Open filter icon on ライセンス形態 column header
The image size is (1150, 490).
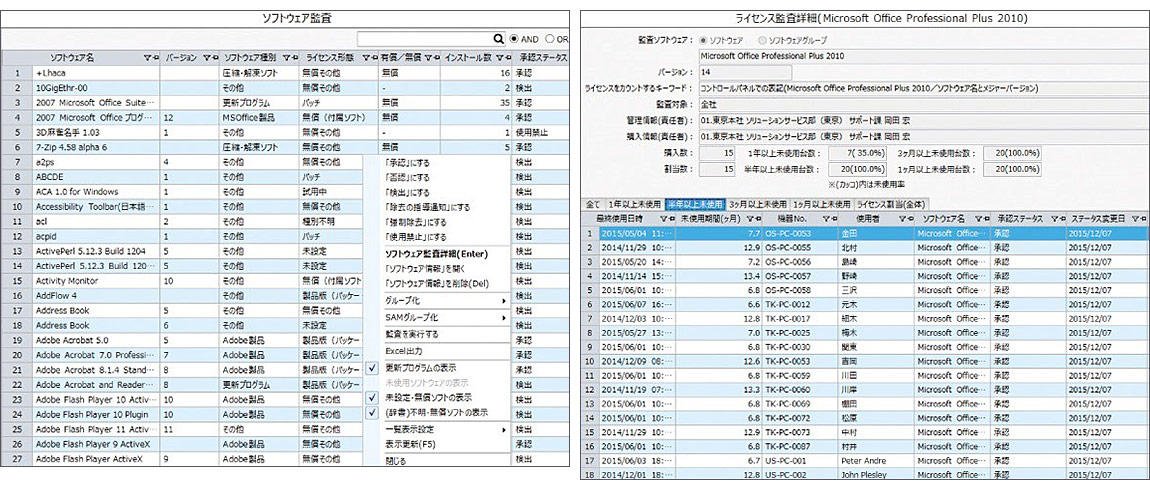(365, 56)
